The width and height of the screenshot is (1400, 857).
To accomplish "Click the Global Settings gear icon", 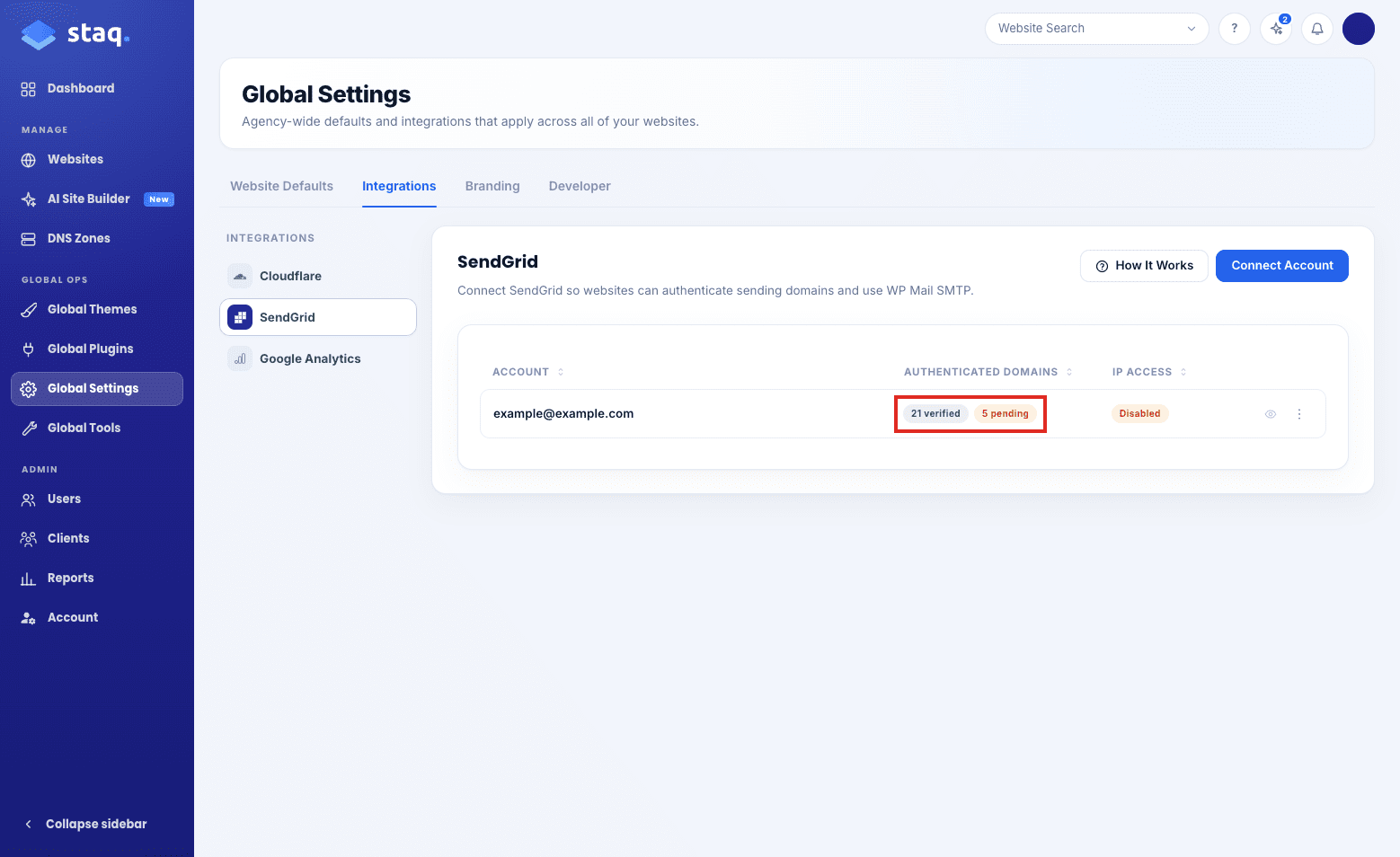I will click(29, 389).
